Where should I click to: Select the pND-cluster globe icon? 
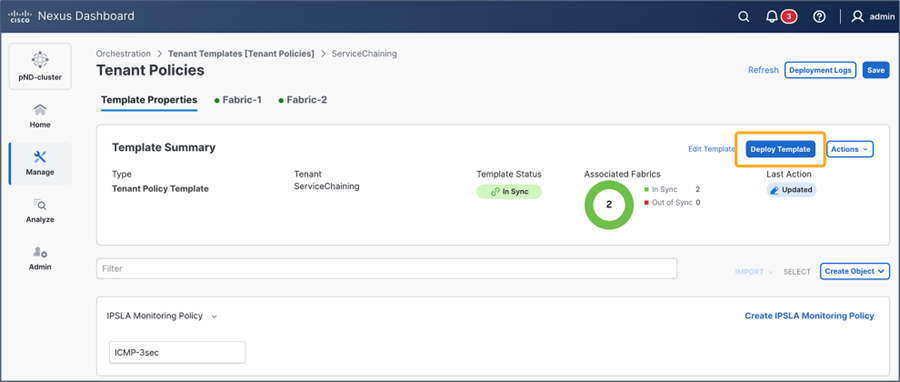40,60
